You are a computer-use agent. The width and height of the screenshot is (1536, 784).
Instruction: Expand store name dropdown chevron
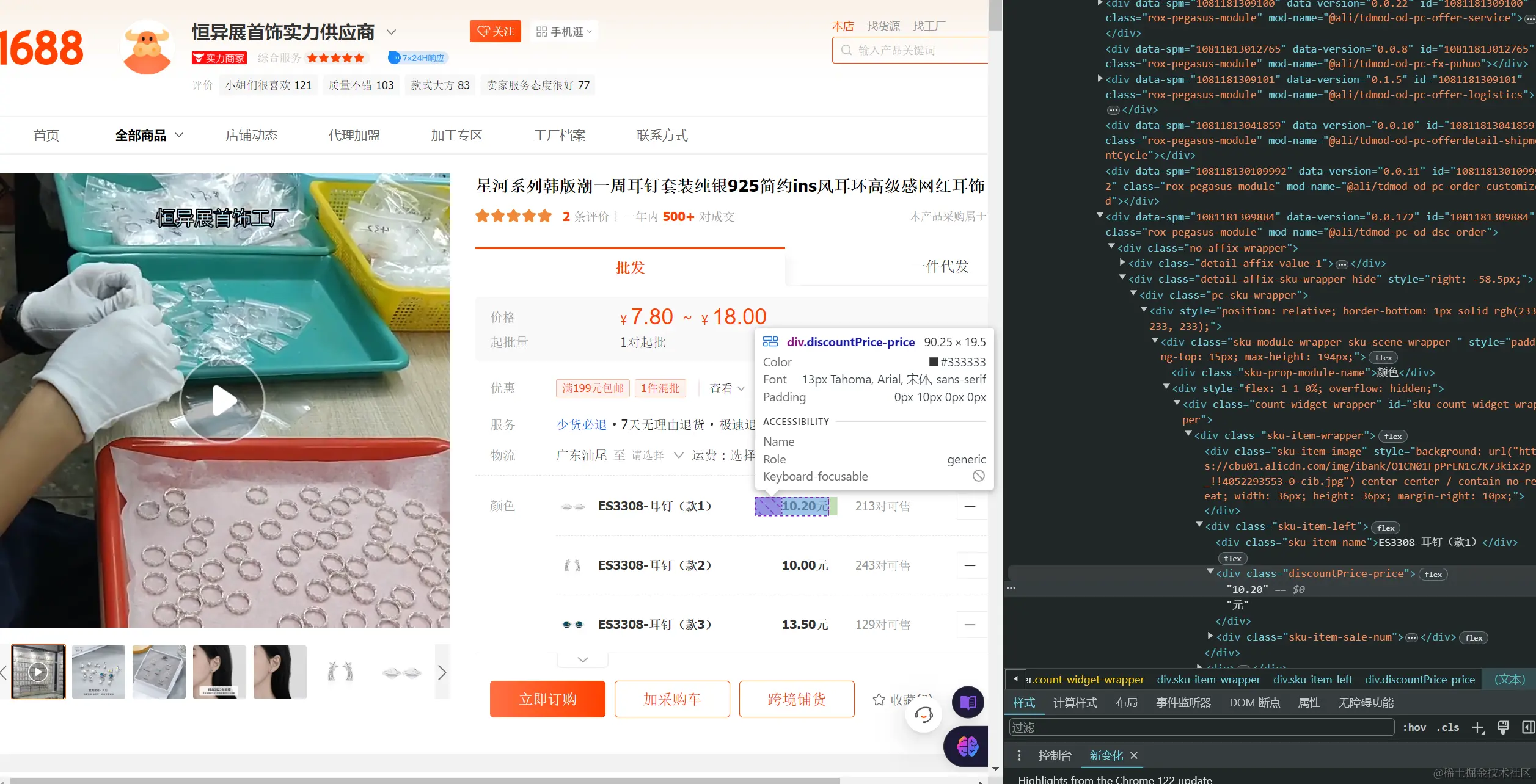(392, 32)
